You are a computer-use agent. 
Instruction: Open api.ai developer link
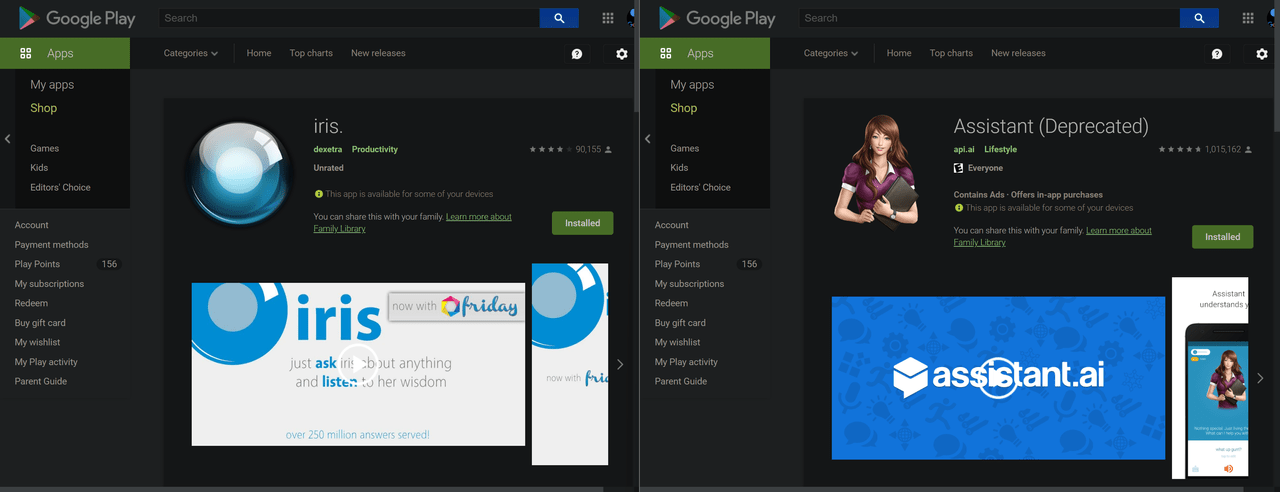(x=964, y=149)
